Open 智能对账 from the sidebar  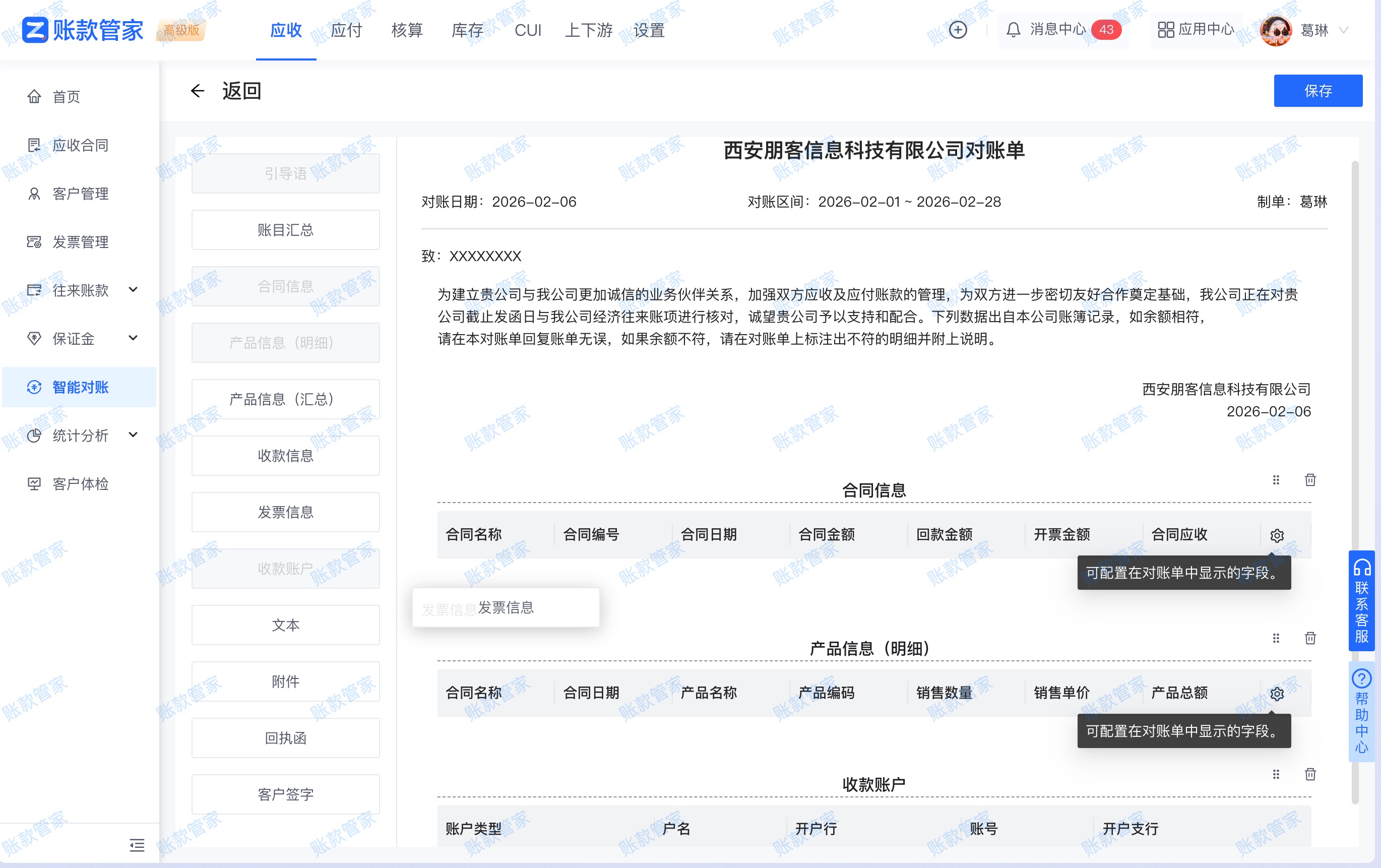click(x=80, y=387)
